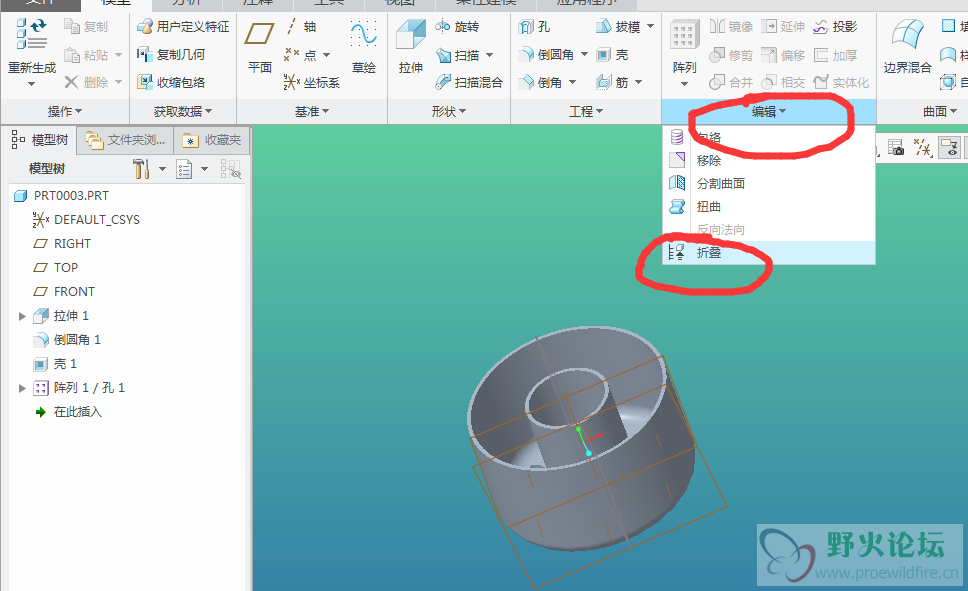Select Shrinkwrap (收缩包络) tool
968x591 pixels.
point(171,82)
